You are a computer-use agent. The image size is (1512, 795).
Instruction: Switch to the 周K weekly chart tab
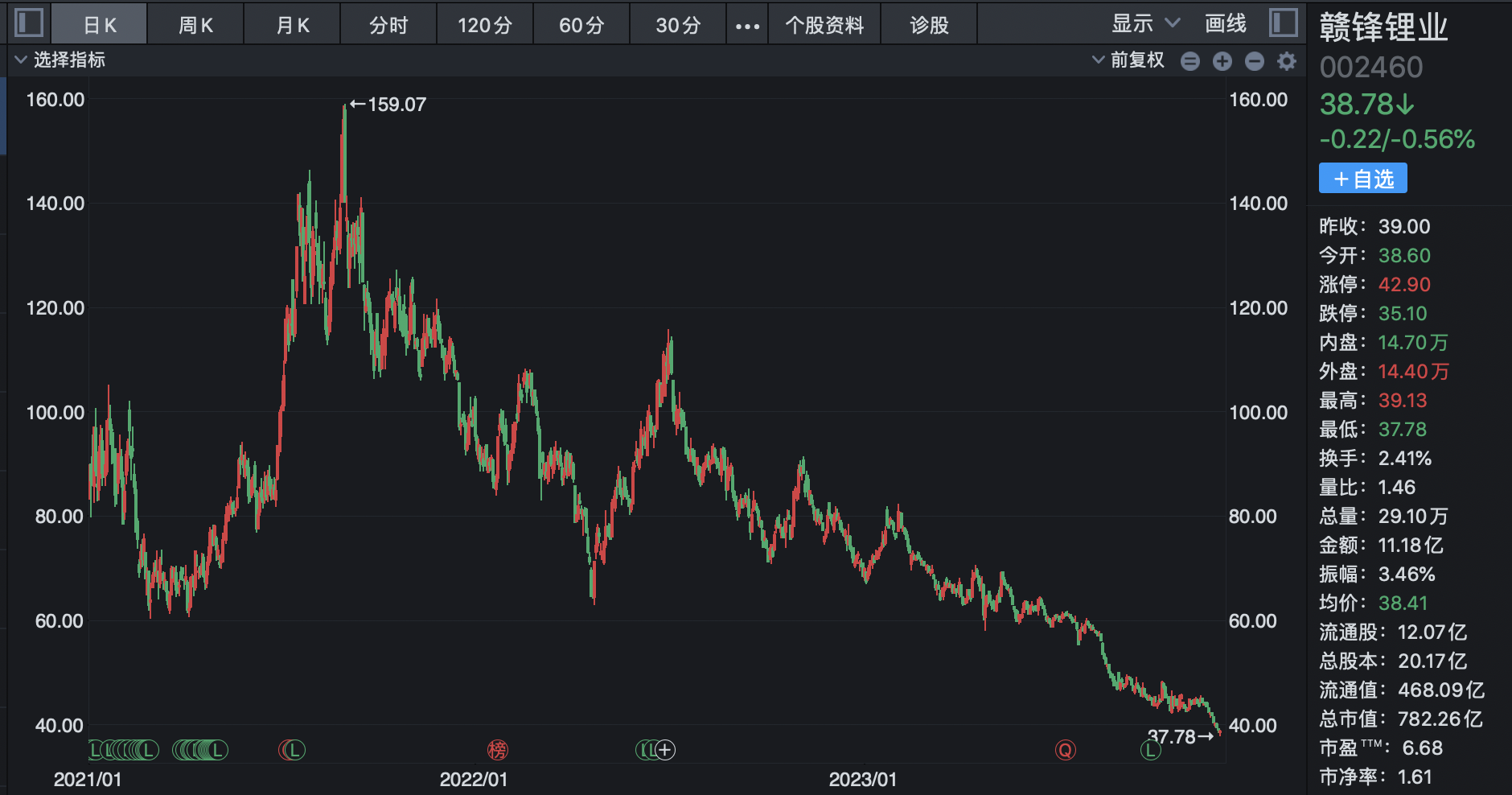click(195, 25)
